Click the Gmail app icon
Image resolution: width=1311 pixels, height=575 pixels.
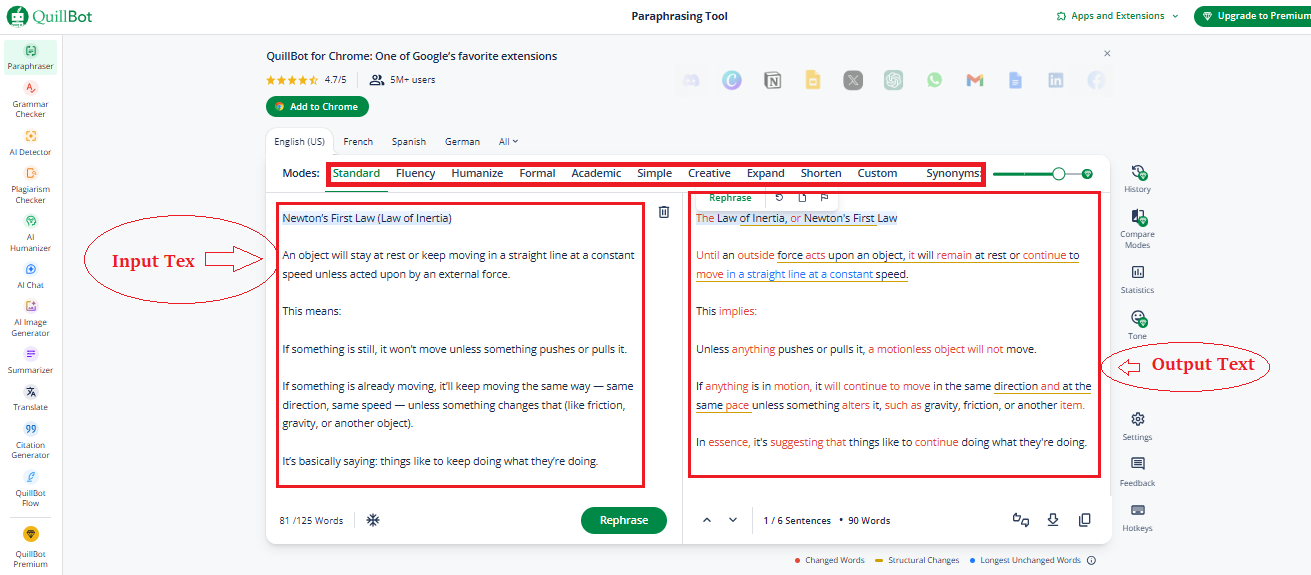(x=975, y=80)
